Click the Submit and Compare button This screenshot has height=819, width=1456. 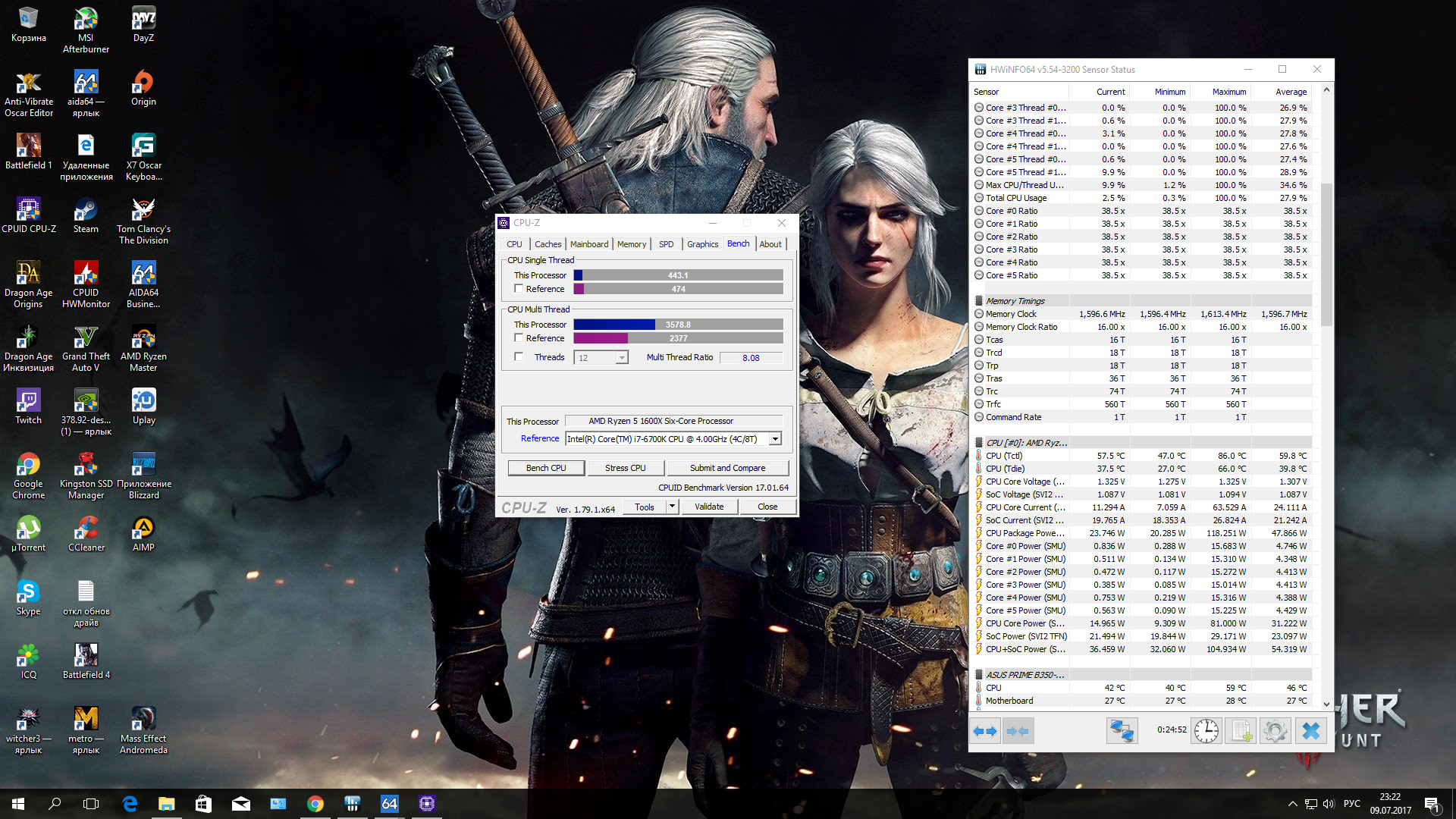point(726,468)
